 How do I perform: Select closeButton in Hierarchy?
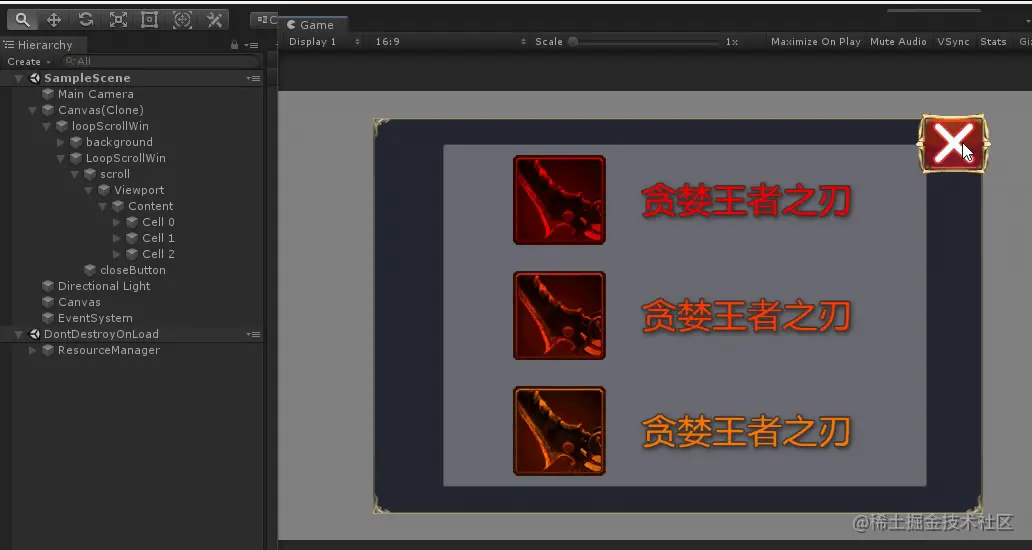pyautogui.click(x=132, y=270)
